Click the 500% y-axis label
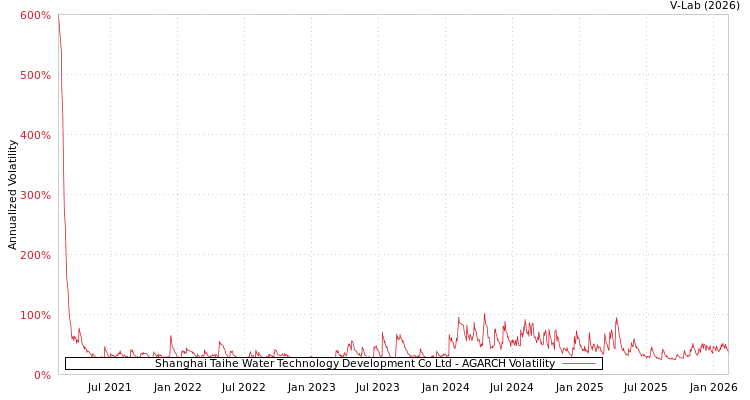 click(x=35, y=75)
